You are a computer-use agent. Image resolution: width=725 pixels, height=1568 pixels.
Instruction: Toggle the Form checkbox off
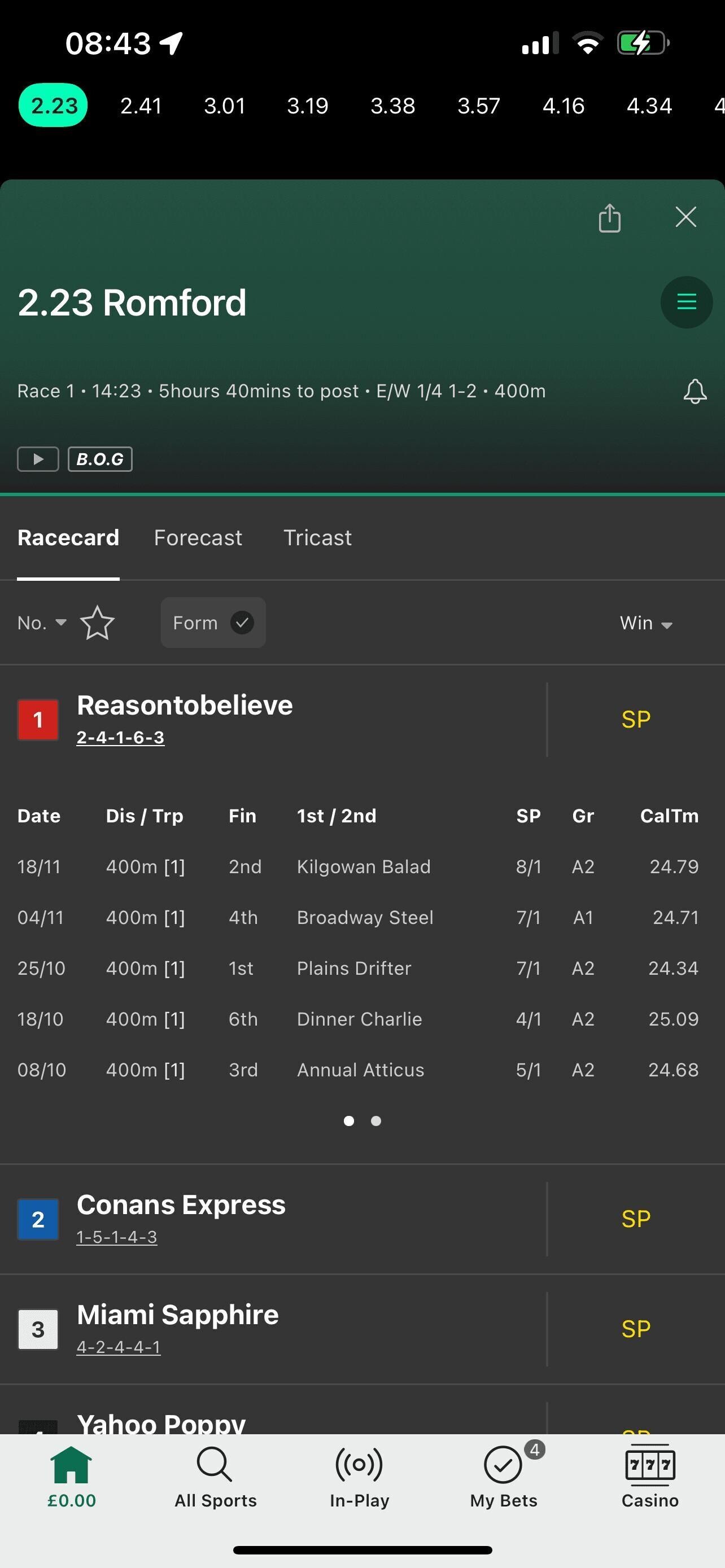(242, 623)
